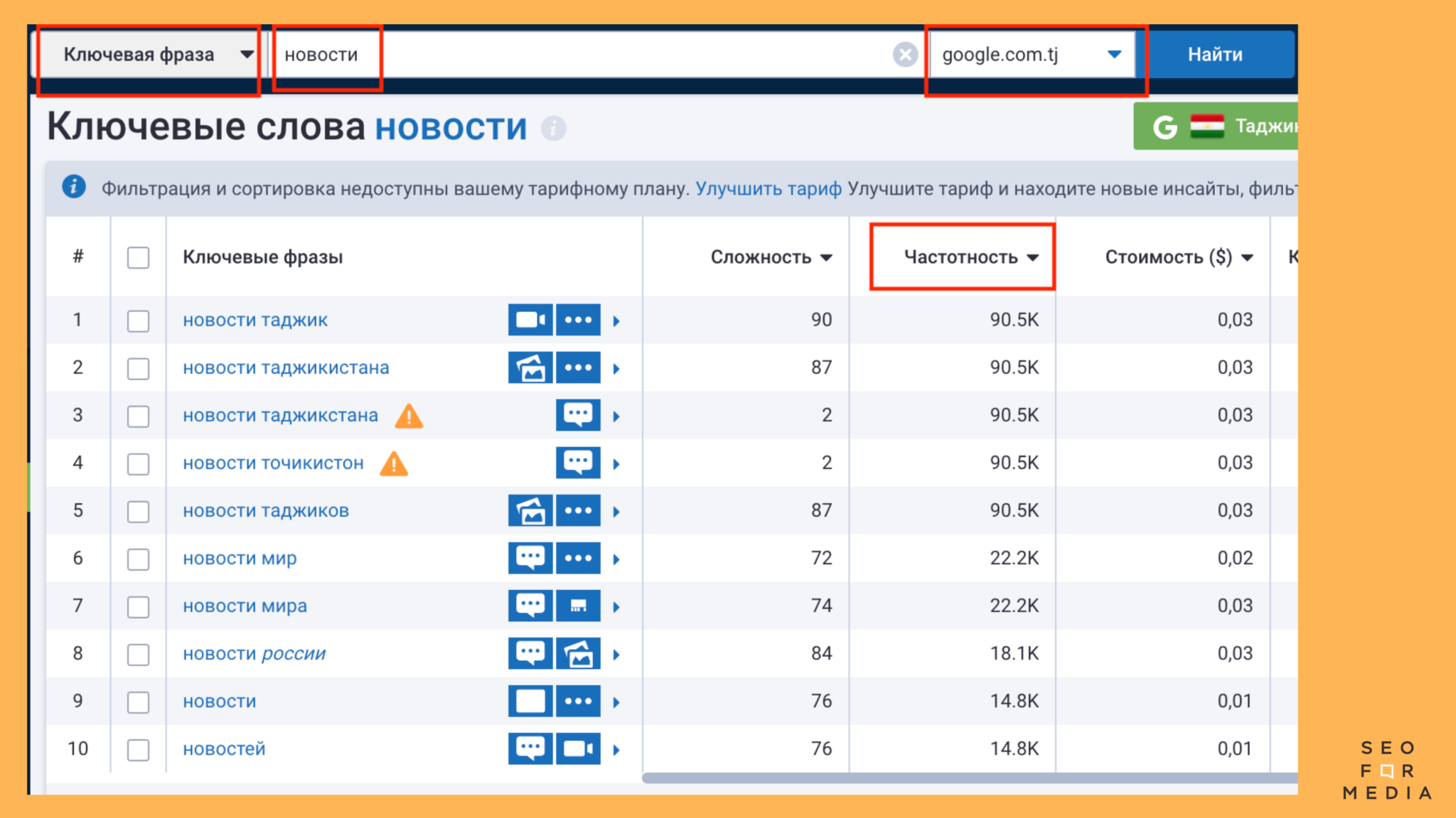Expand the arrow for 'новости таджик' row
The image size is (1456, 818).
[x=616, y=321]
